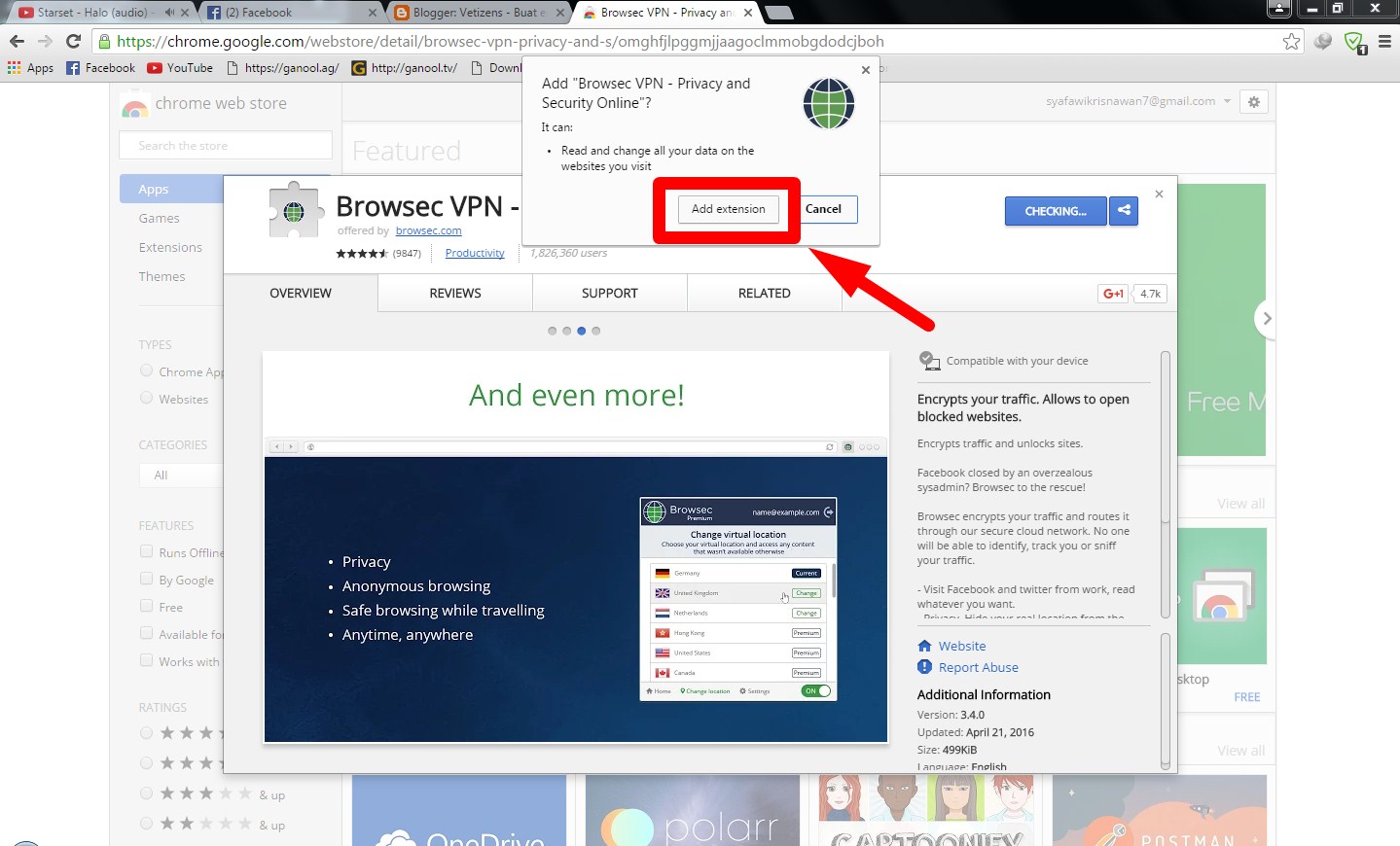Close the Browsec VPN browser tab
Viewport: 1400px width, 846px height.
[747, 13]
